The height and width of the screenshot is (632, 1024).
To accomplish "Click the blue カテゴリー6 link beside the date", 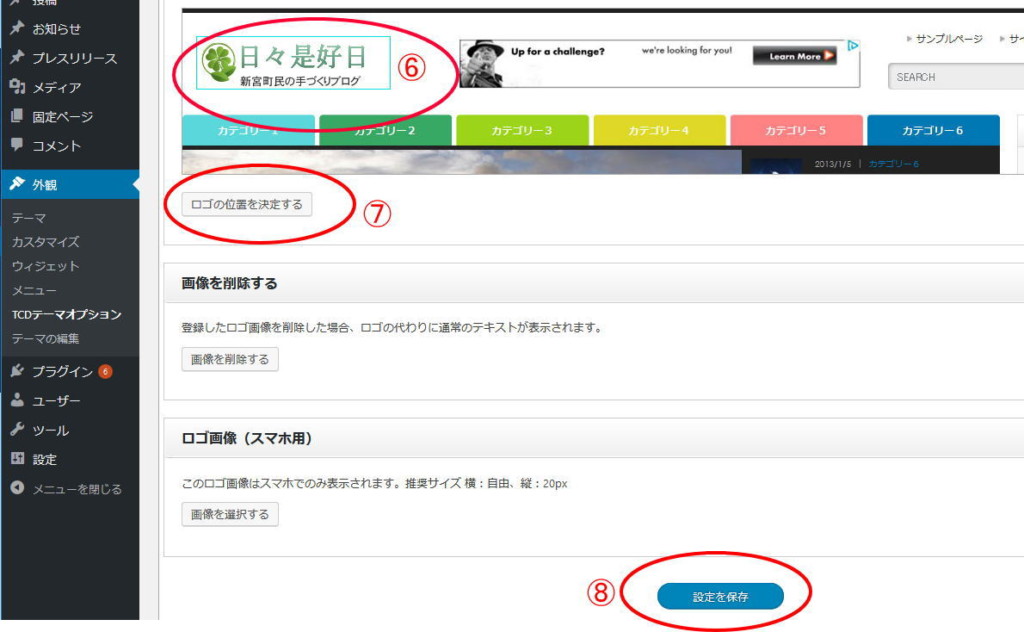I will pyautogui.click(x=893, y=164).
